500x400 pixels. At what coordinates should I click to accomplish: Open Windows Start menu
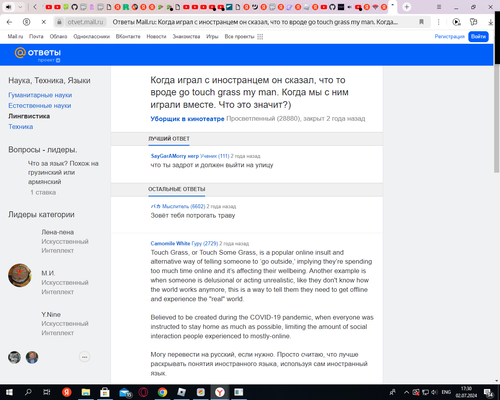pos(9,392)
